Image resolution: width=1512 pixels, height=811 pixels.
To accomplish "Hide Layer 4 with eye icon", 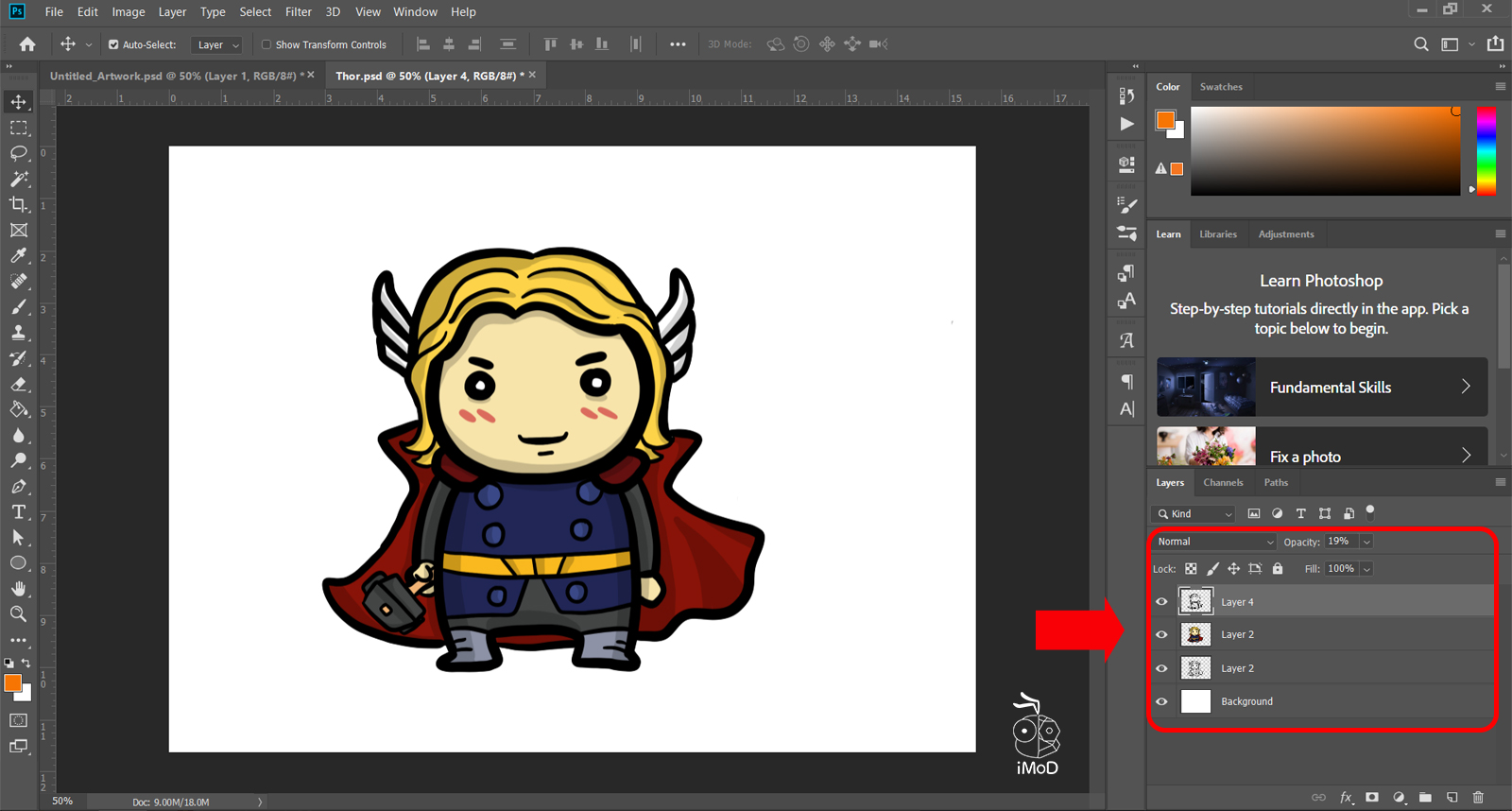I will [x=1161, y=601].
